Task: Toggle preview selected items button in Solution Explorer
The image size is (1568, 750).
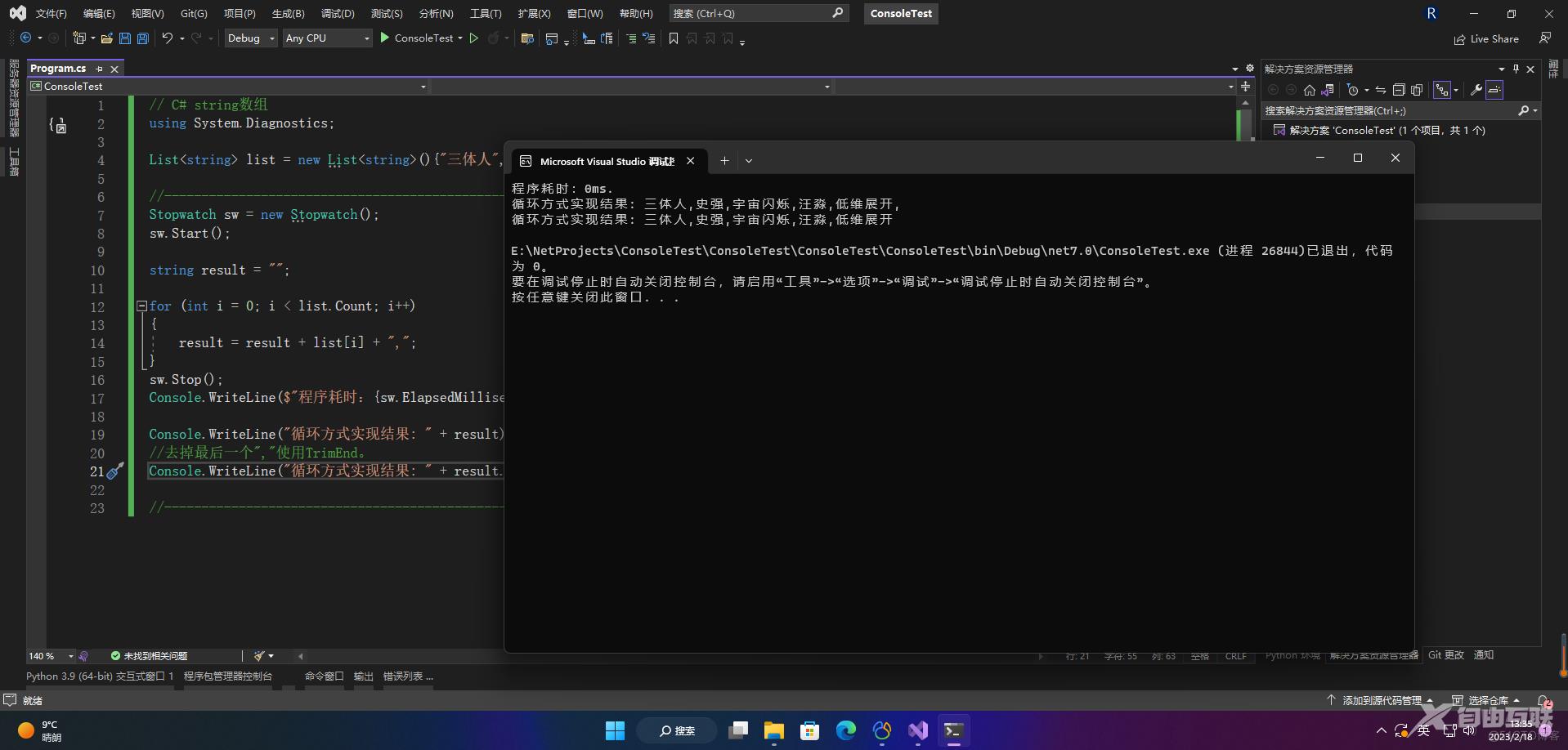Action: point(1494,90)
